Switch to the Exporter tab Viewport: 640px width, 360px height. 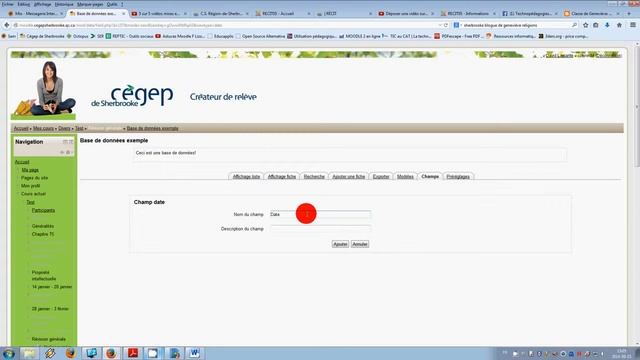(x=381, y=177)
